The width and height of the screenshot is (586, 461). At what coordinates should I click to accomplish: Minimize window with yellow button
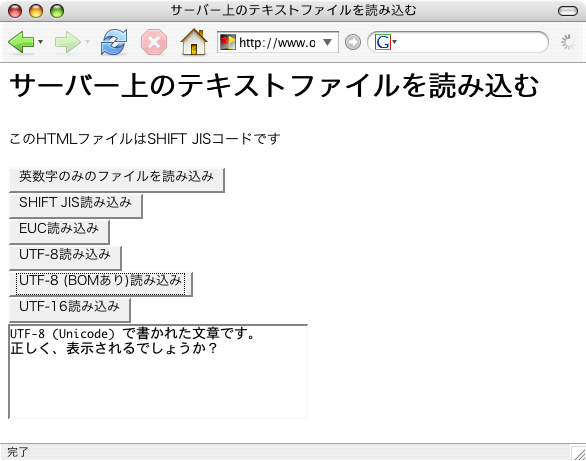coord(36,11)
